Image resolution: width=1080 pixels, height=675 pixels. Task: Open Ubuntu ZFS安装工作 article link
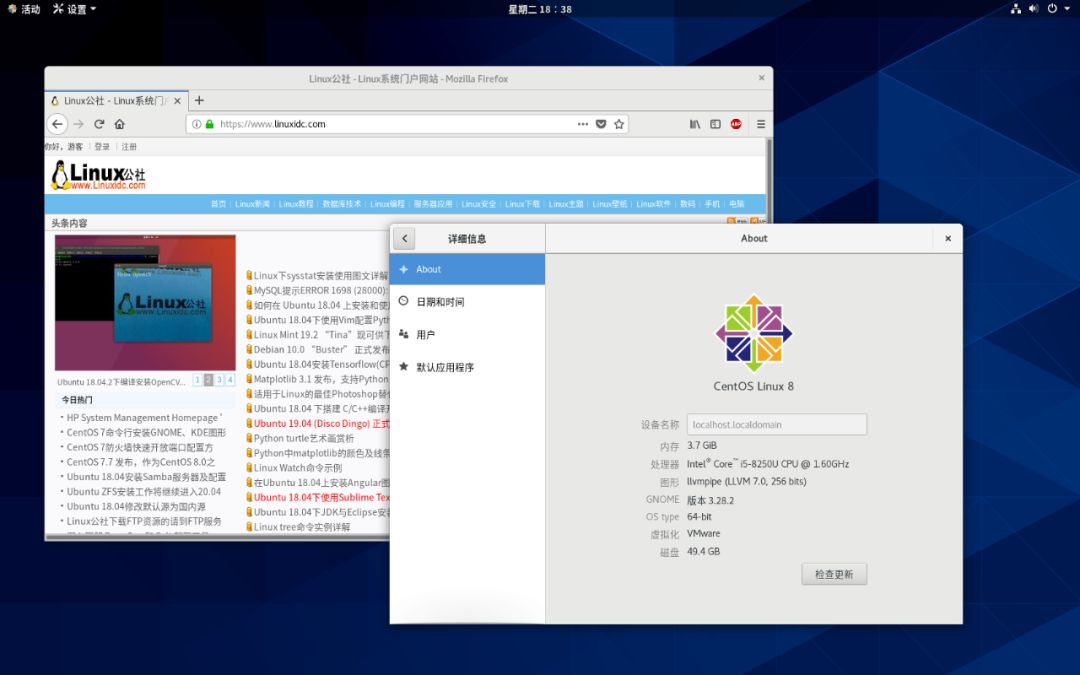tap(144, 492)
